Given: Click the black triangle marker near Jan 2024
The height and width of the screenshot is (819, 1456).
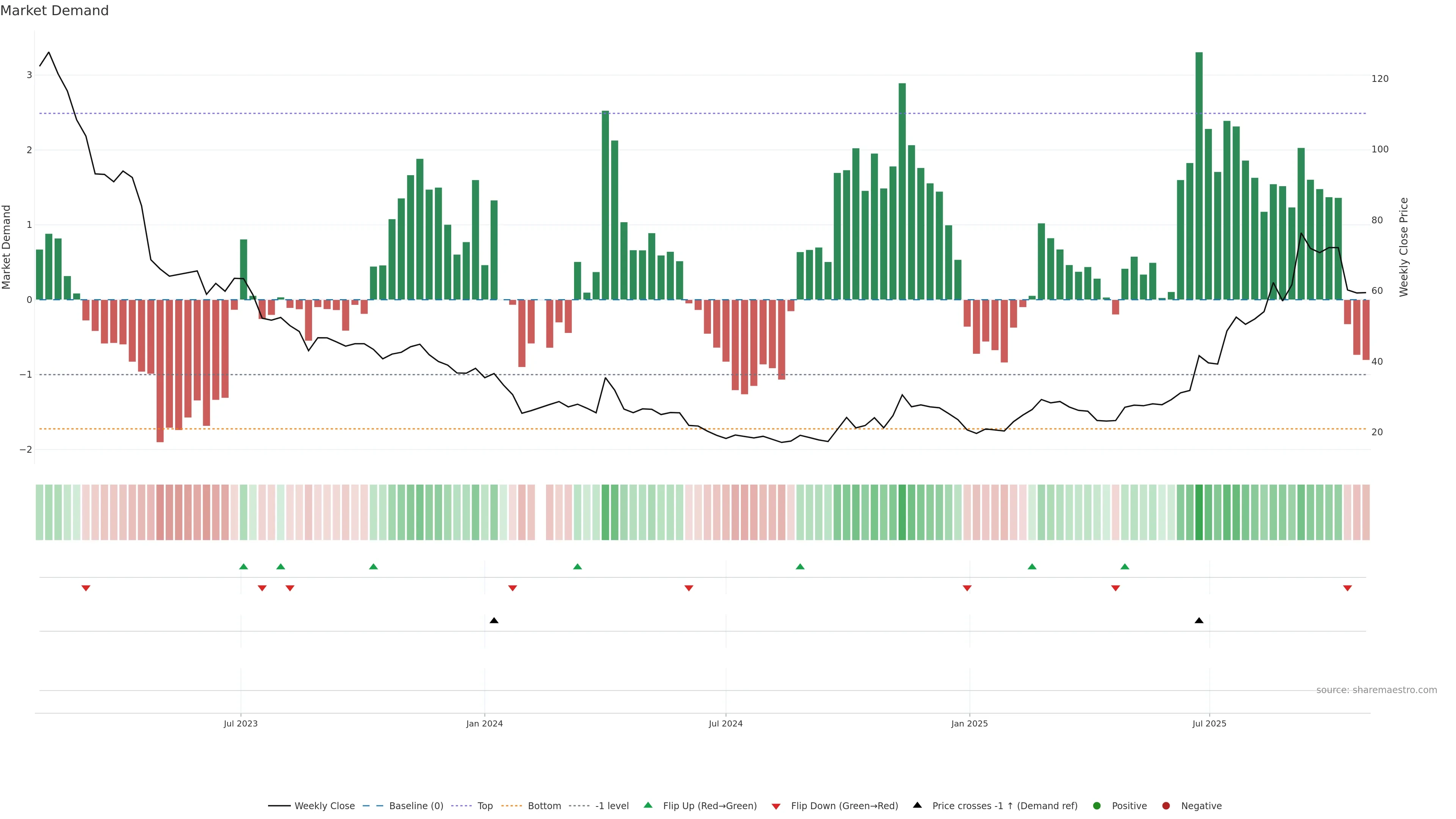Looking at the screenshot, I should point(494,621).
